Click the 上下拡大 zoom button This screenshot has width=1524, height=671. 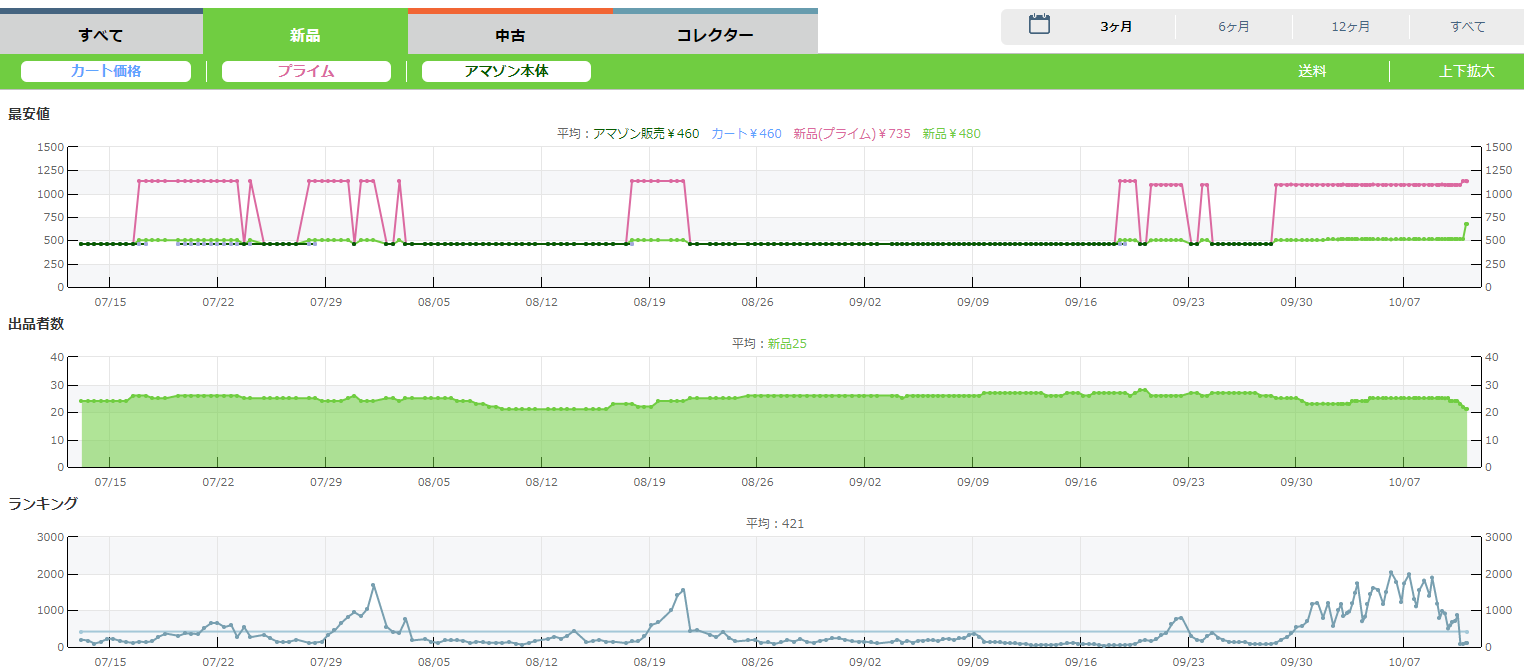pos(1466,72)
